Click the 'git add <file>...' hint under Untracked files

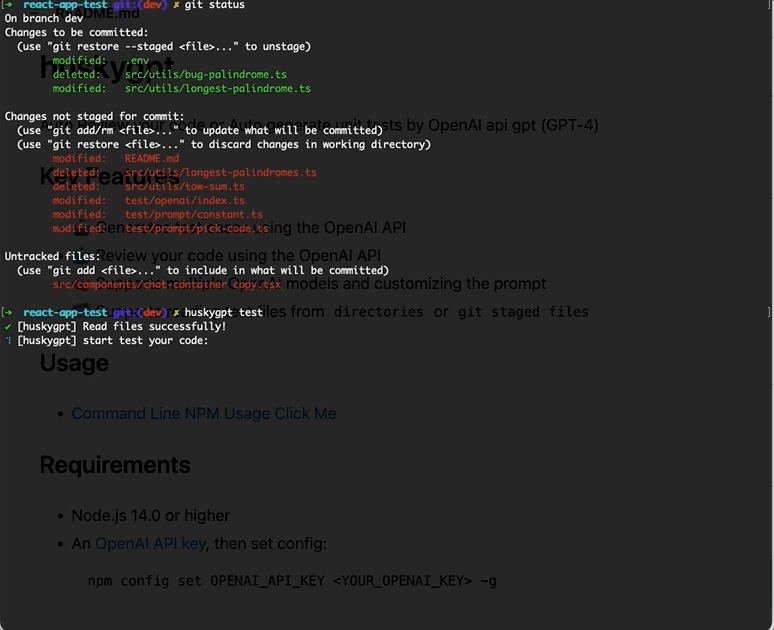pyautogui.click(x=203, y=271)
